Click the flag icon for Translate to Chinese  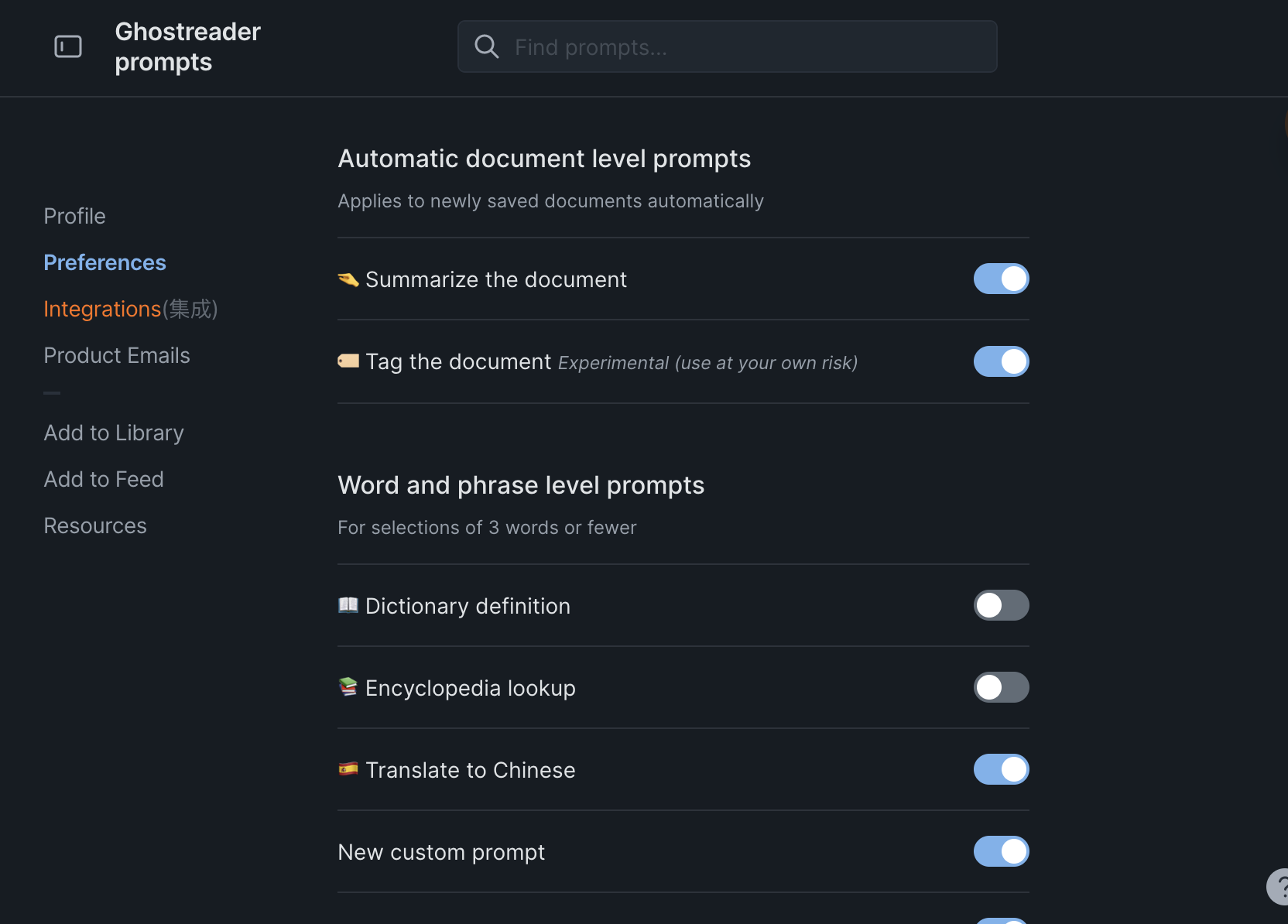348,769
